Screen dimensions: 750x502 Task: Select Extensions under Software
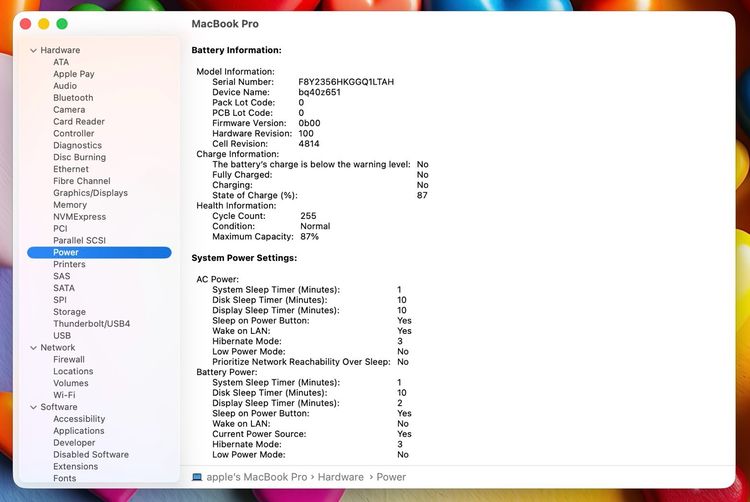[76, 467]
